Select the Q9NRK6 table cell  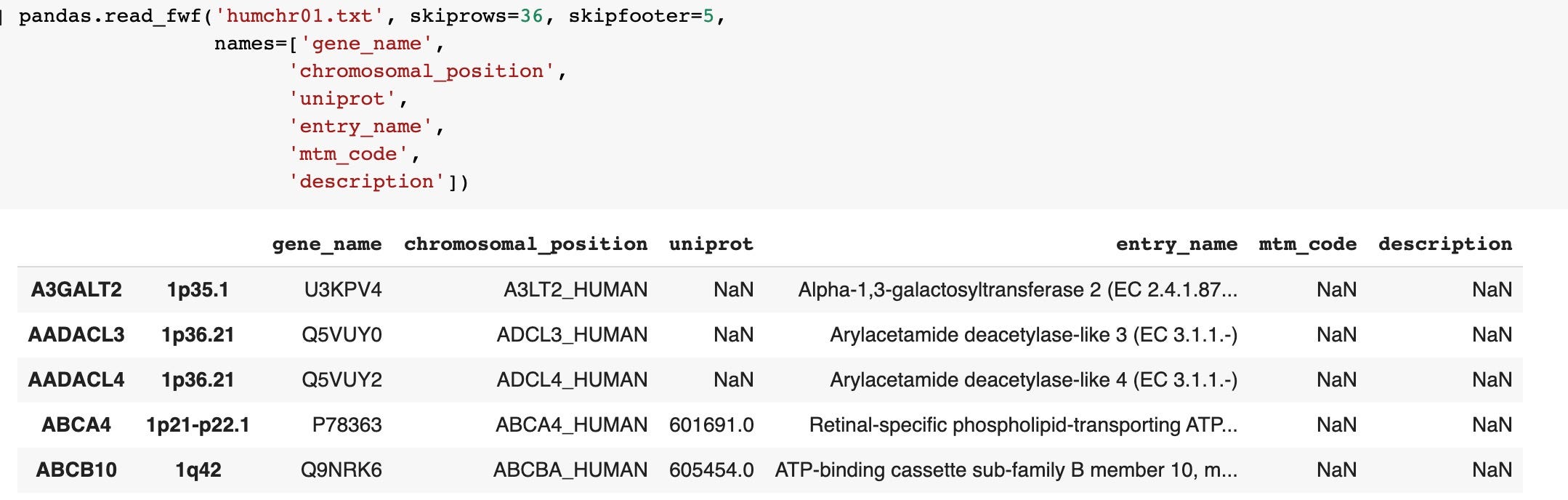(x=342, y=470)
